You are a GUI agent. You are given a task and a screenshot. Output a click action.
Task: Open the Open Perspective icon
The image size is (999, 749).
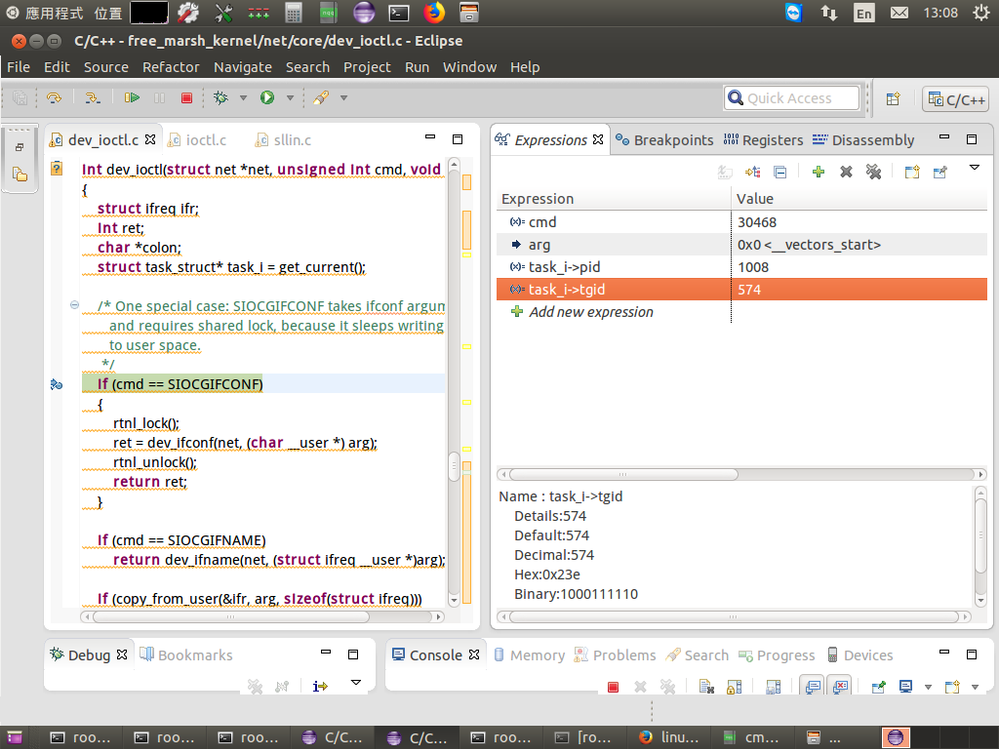893,98
